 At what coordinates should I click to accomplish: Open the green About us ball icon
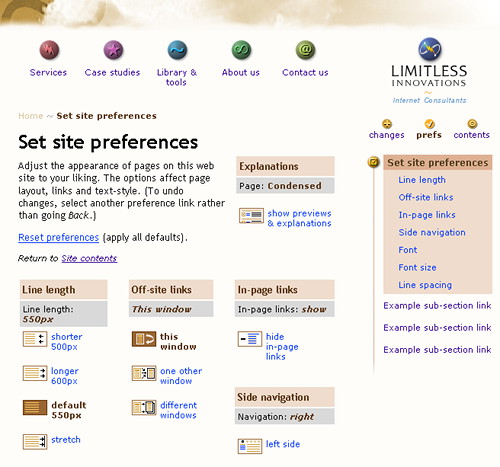coord(241,50)
